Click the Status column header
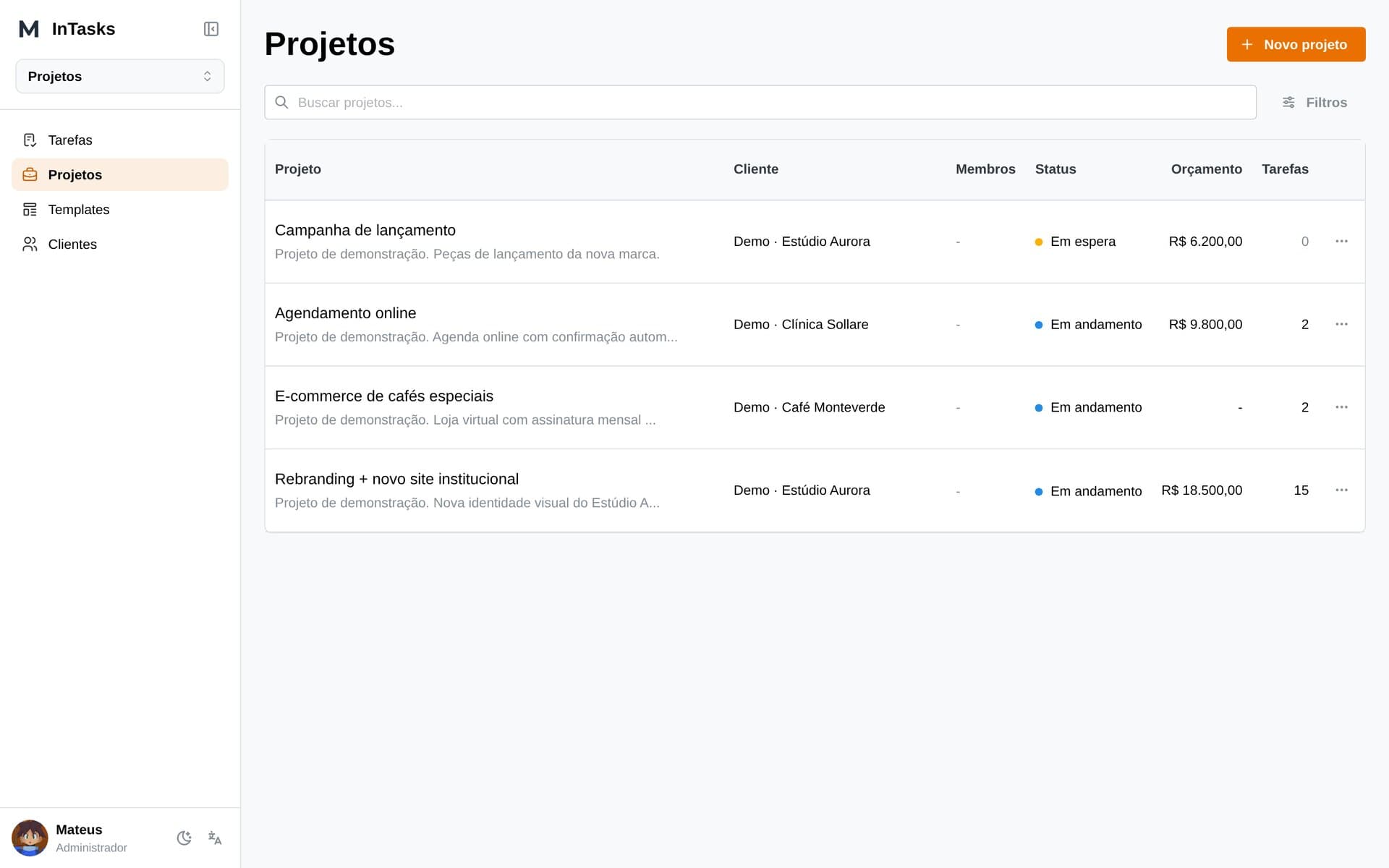 coord(1055,169)
